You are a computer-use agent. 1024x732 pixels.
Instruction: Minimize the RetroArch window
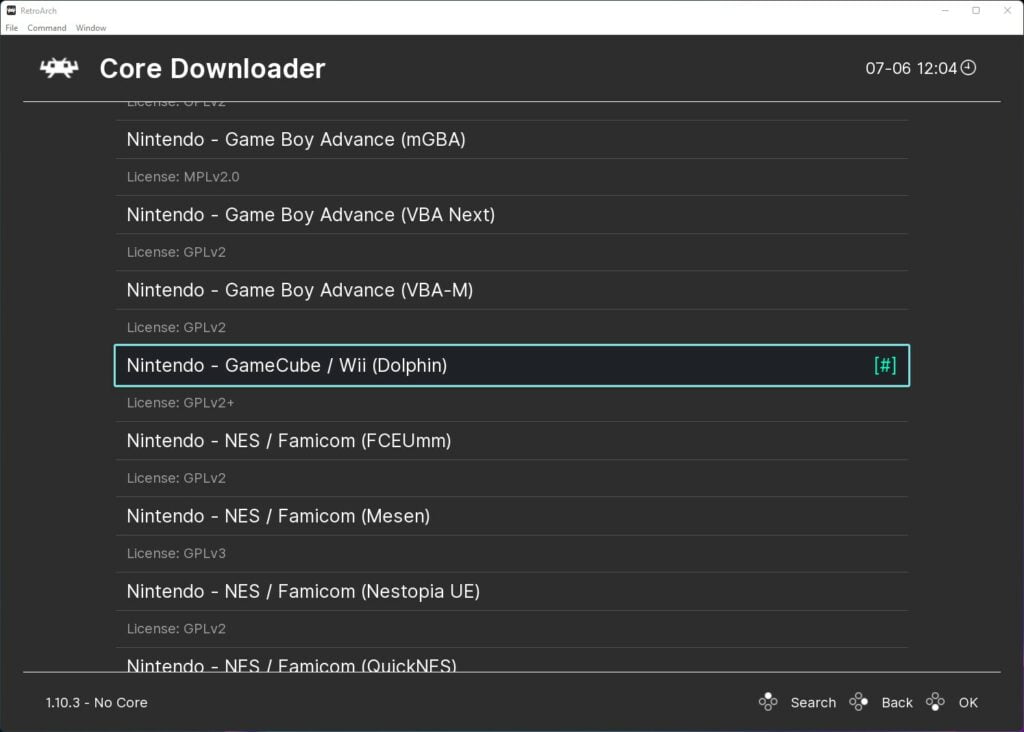coord(945,10)
